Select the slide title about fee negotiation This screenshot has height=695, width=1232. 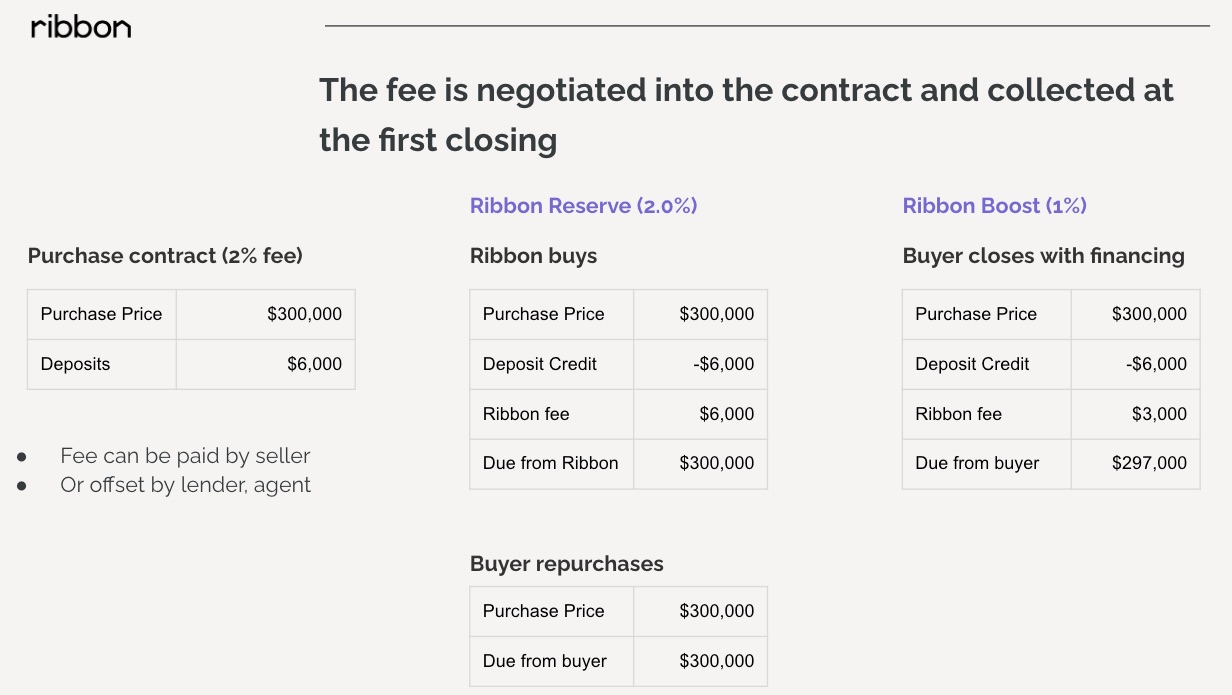pos(746,114)
